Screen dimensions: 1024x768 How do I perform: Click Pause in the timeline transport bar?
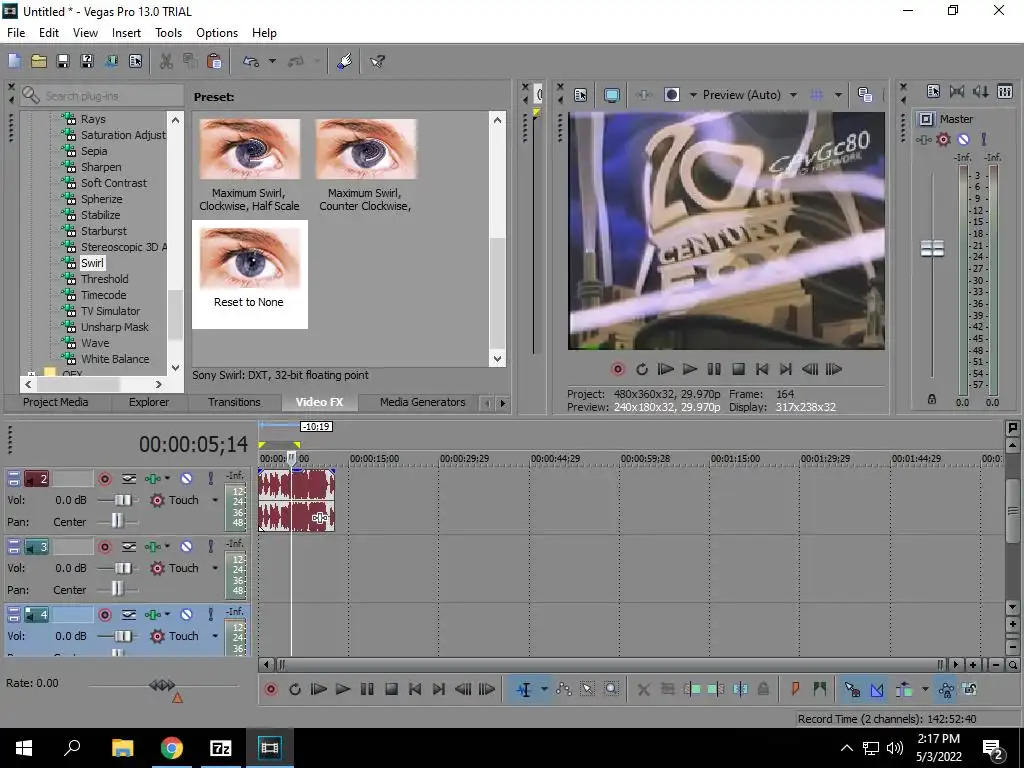pos(367,689)
